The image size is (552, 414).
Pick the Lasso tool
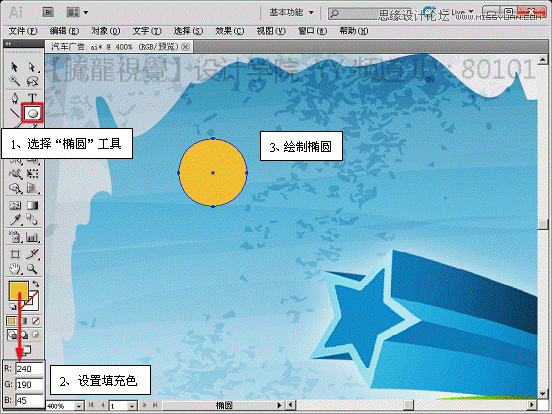click(x=32, y=82)
